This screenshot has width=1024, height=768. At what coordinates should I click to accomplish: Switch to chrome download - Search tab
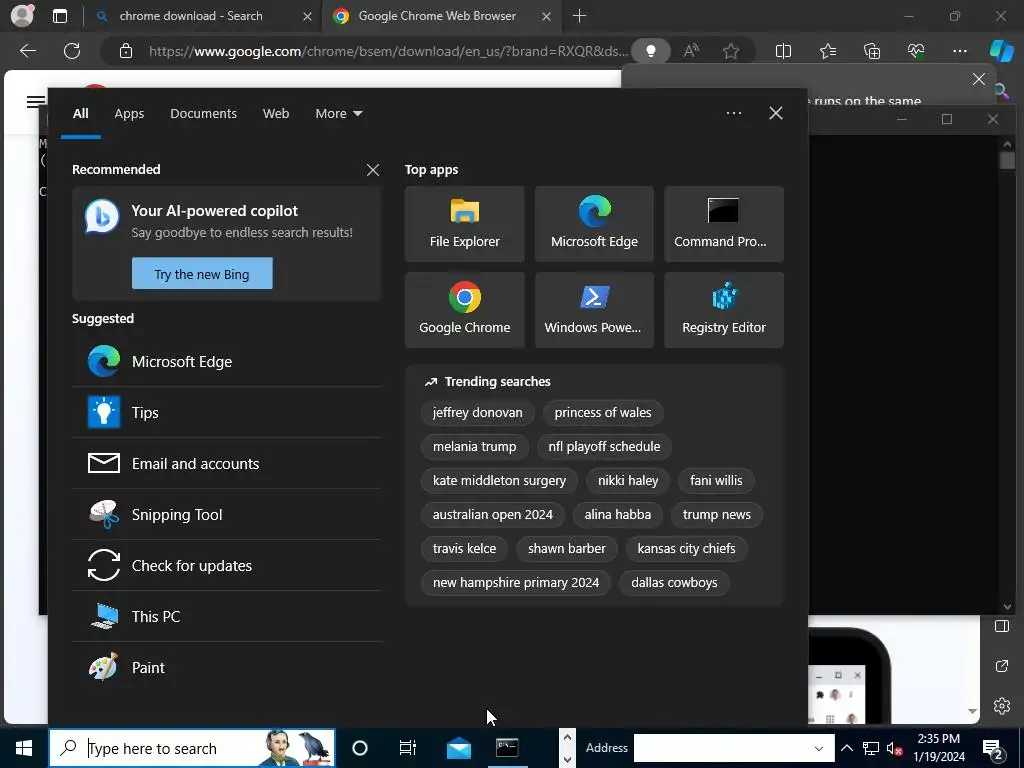[202, 16]
